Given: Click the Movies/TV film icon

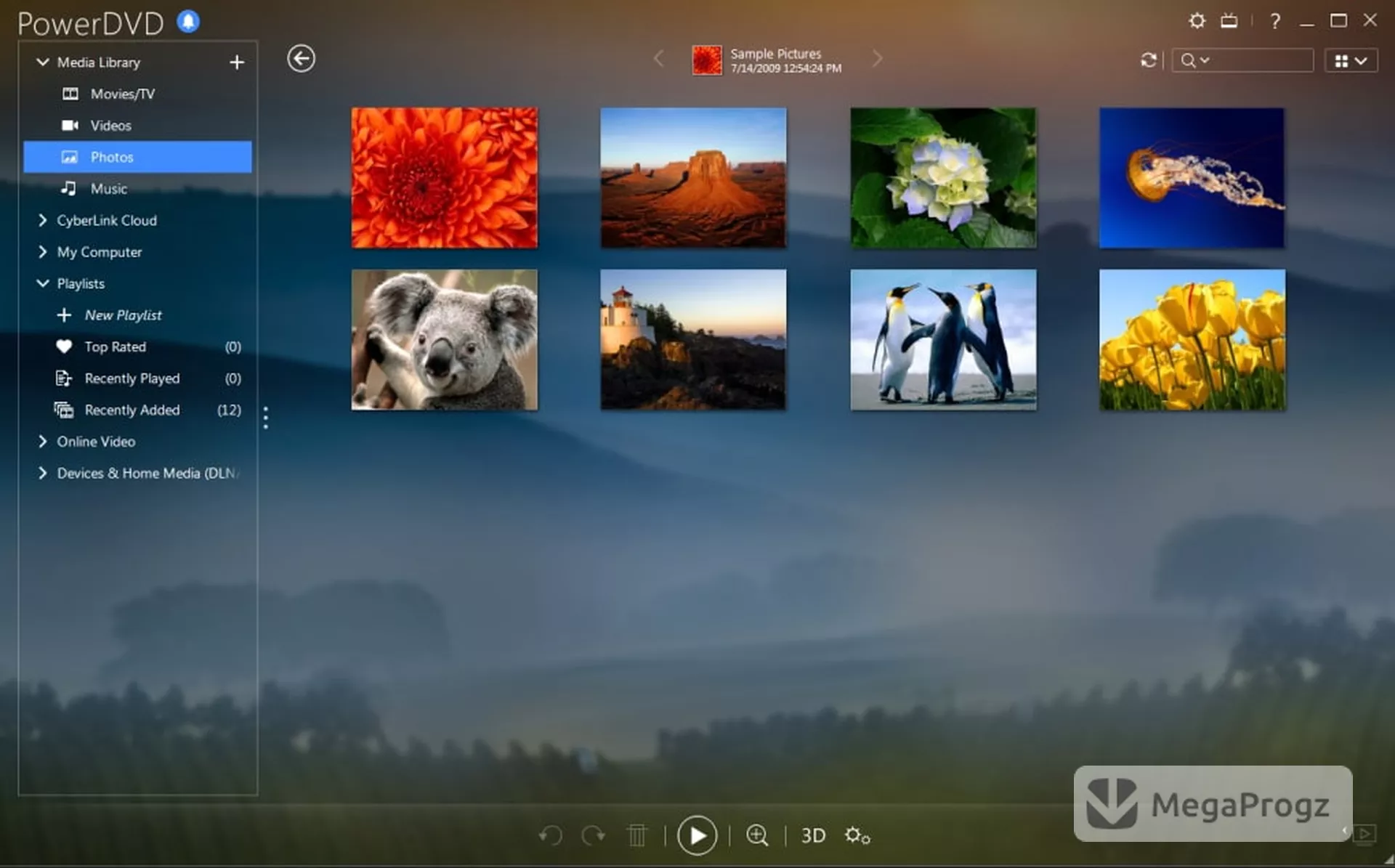Looking at the screenshot, I should (70, 94).
